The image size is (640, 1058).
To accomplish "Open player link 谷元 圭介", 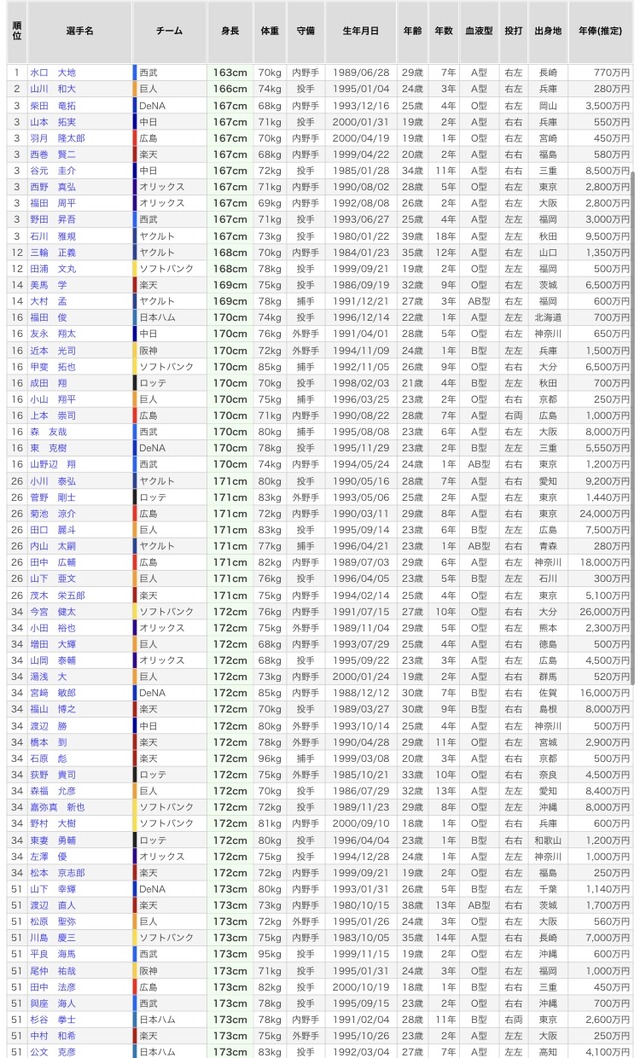I will click(53, 171).
